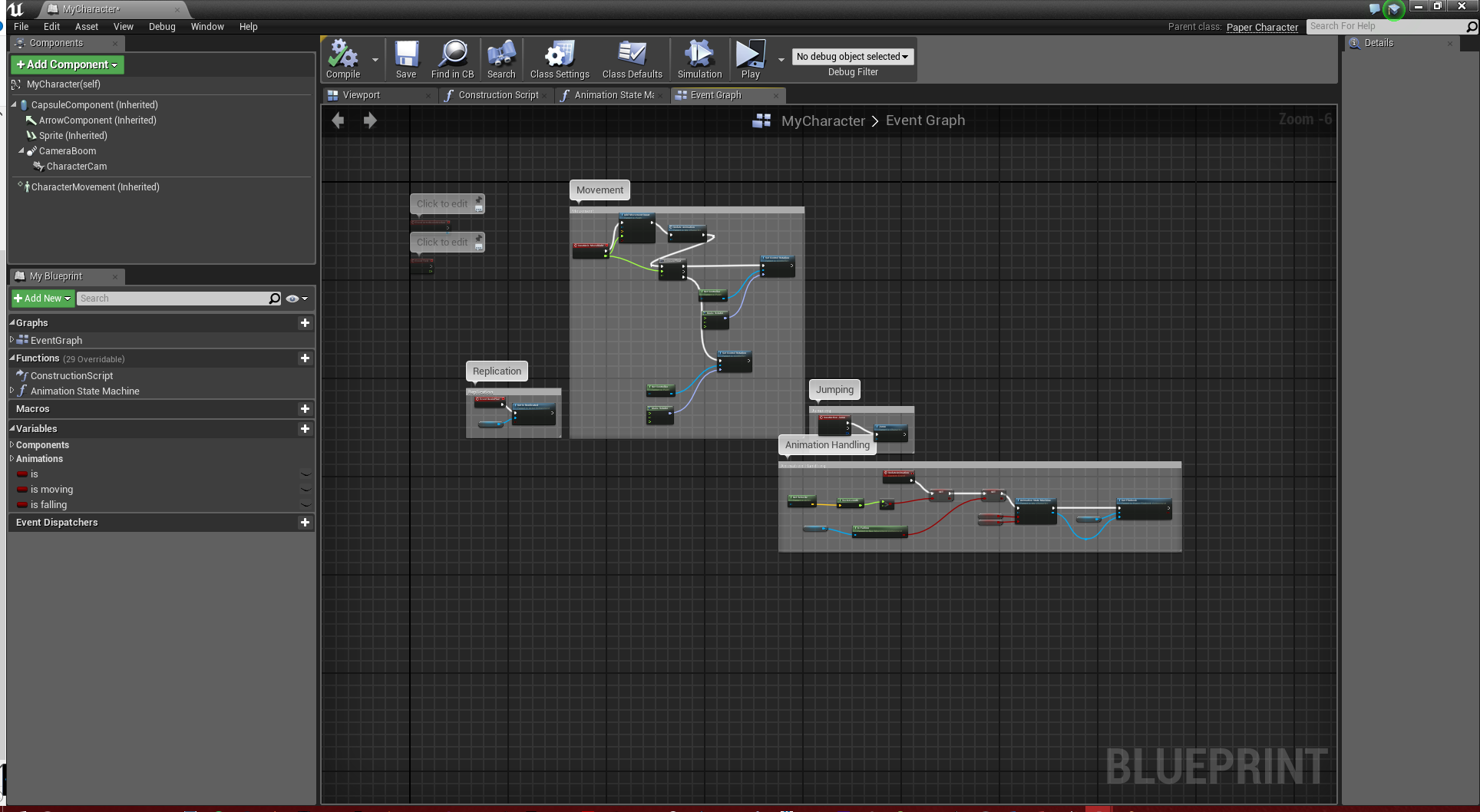Toggle editable eye for 'is falling' variable
Screen dimensions: 1480x812
click(x=306, y=505)
